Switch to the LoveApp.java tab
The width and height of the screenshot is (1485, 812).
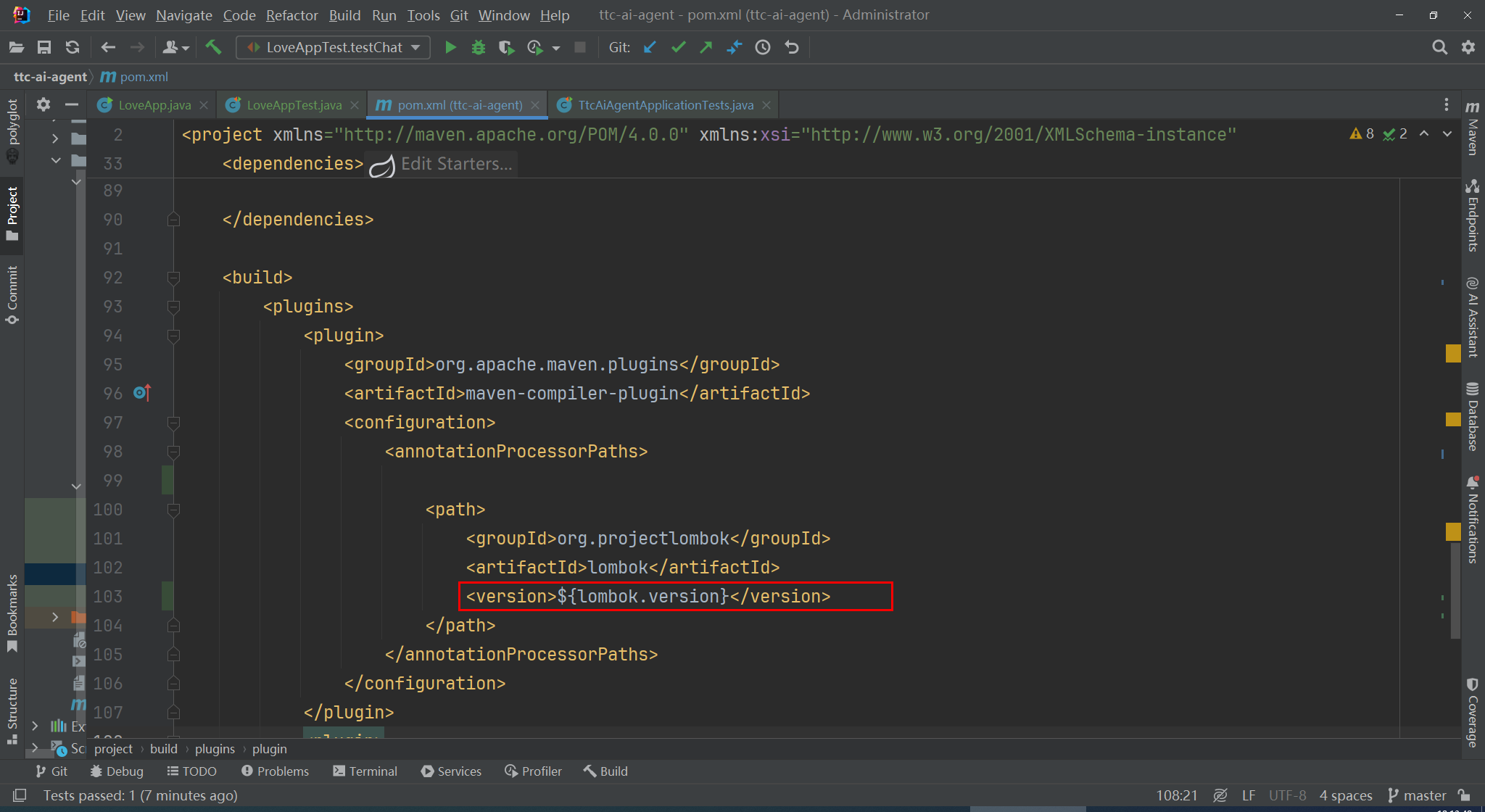click(152, 104)
